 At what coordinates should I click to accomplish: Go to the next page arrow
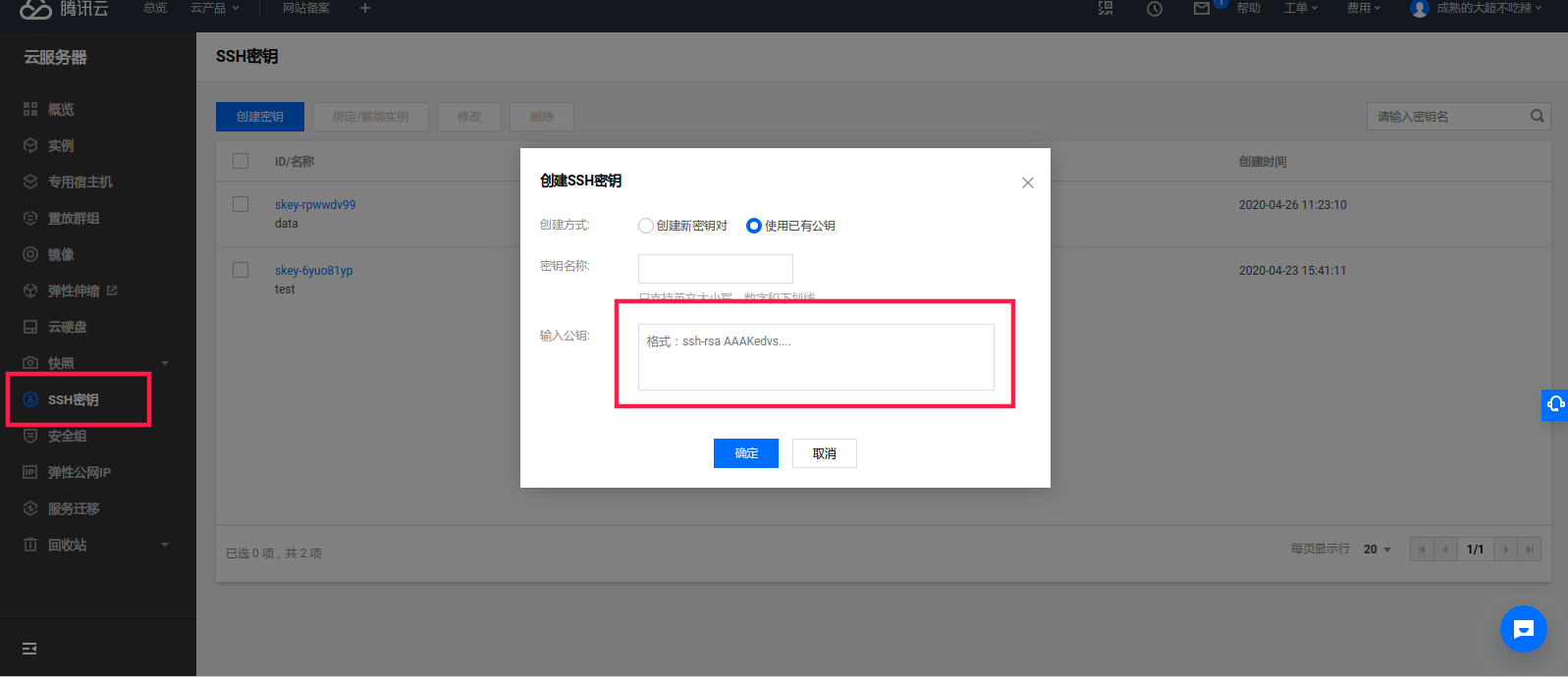pos(1506,549)
